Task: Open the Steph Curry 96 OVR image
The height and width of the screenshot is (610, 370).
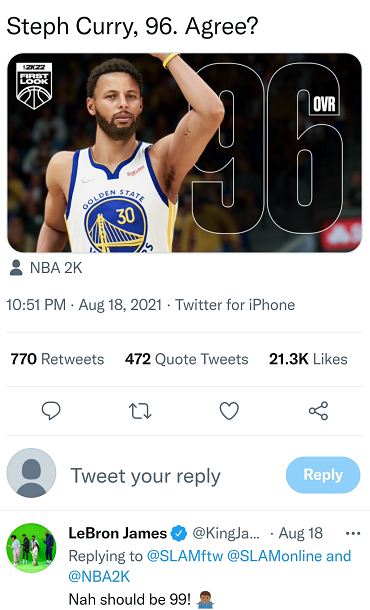Action: [x=184, y=152]
